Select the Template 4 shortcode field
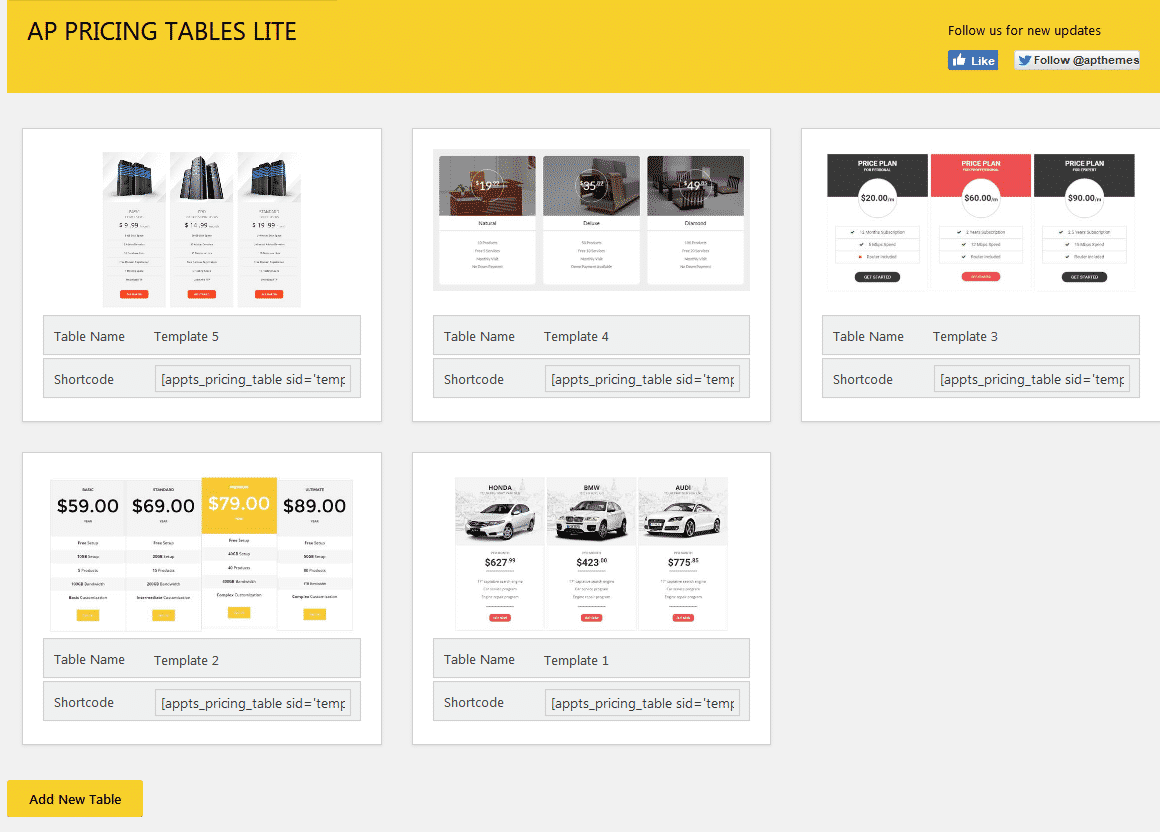Image resolution: width=1160 pixels, height=832 pixels. [642, 379]
